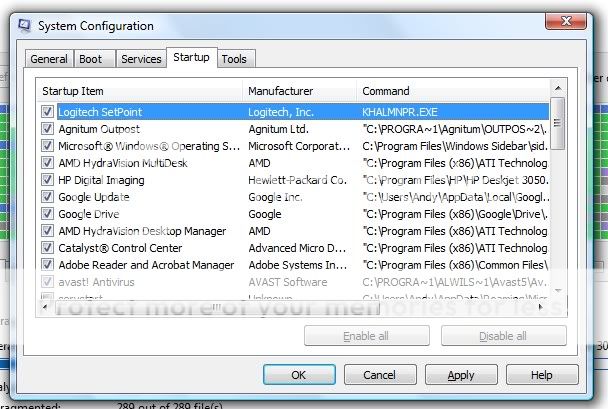Select the Catalyst® Control Center entry name

(x=120, y=248)
